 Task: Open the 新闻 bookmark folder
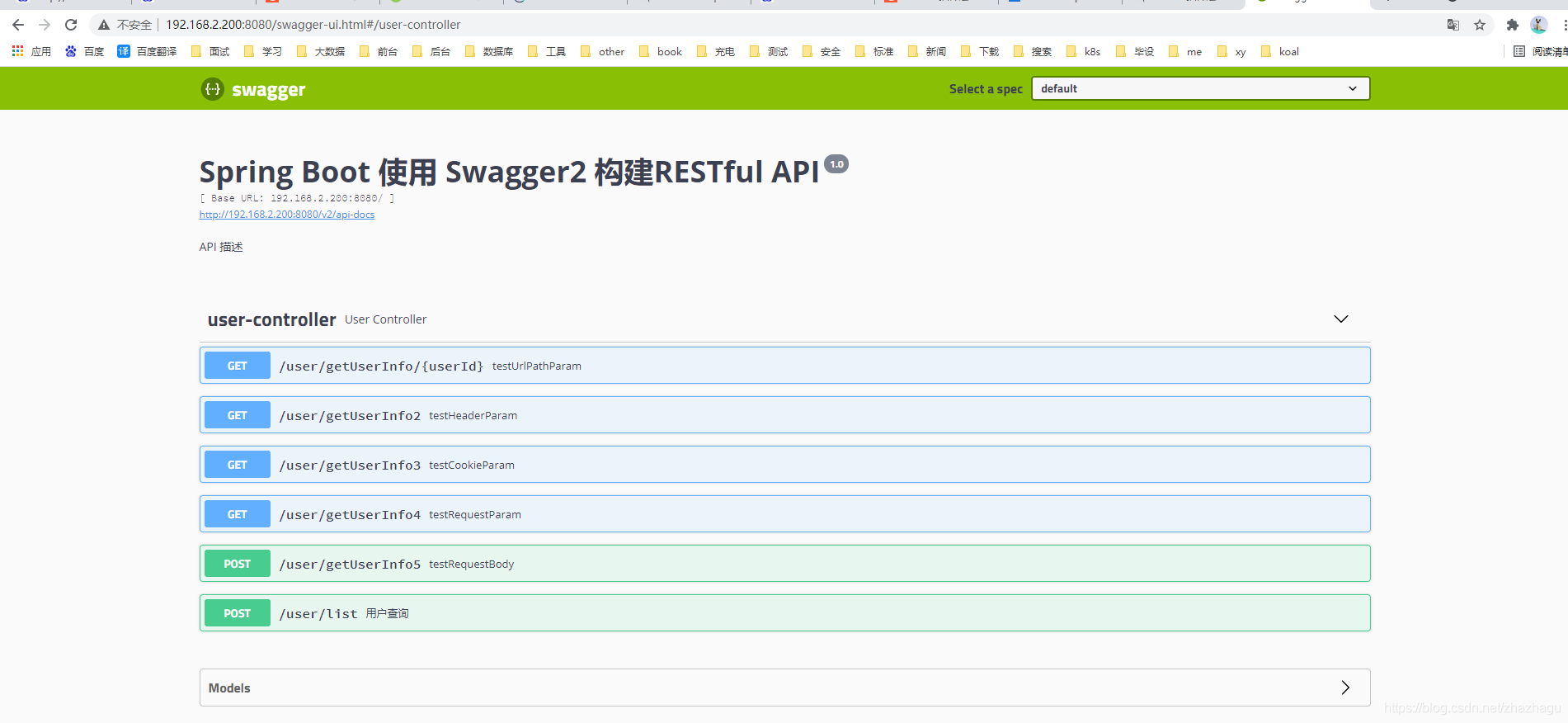pyautogui.click(x=927, y=51)
